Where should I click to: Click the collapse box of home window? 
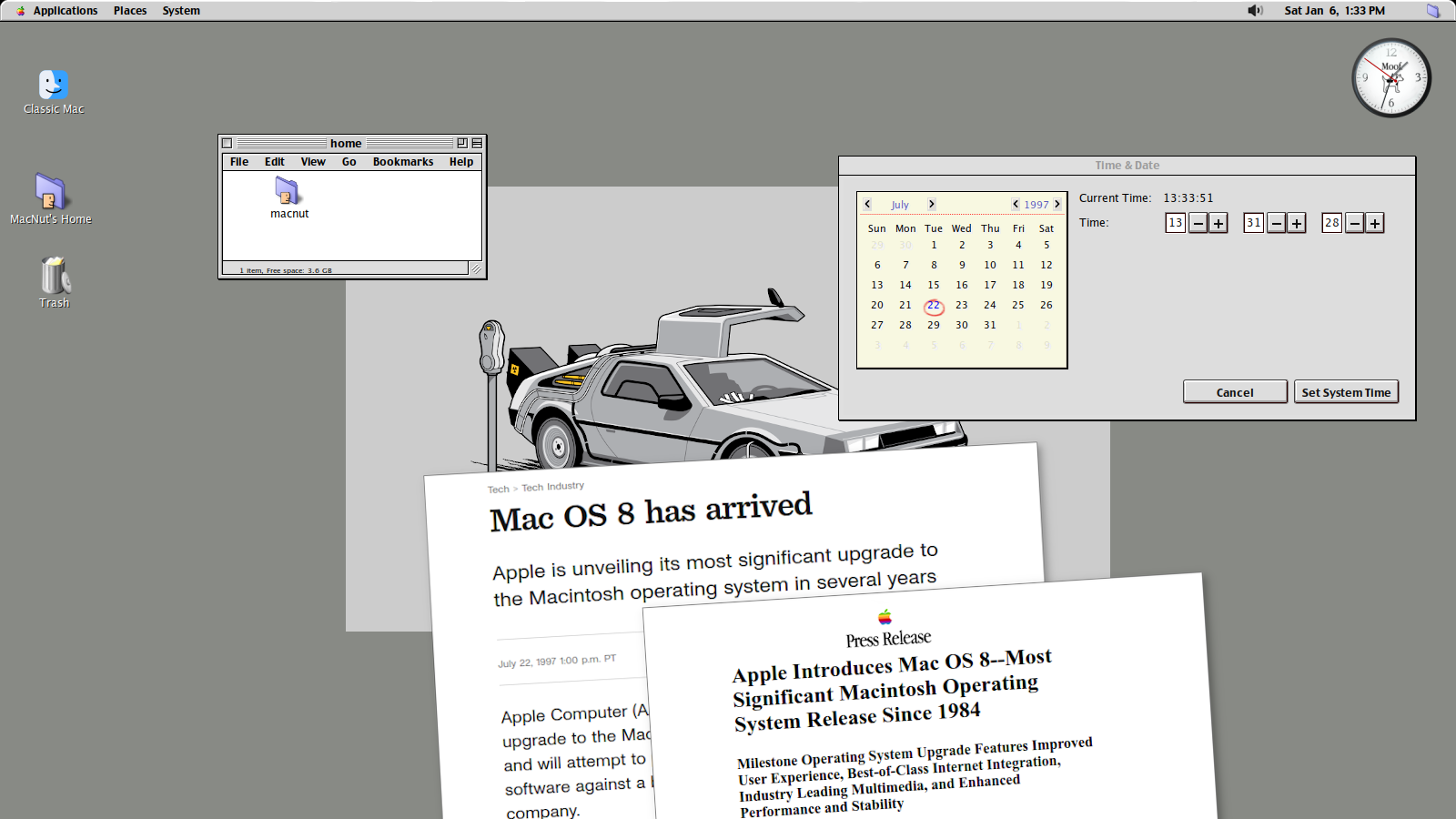[x=477, y=144]
